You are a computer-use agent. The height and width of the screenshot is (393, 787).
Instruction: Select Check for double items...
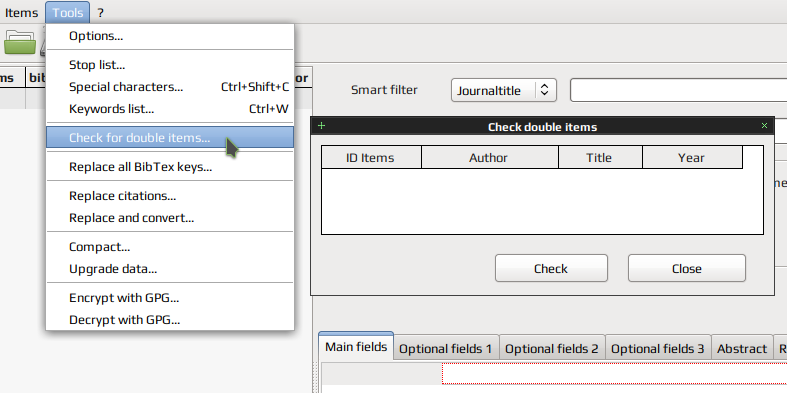coord(170,138)
